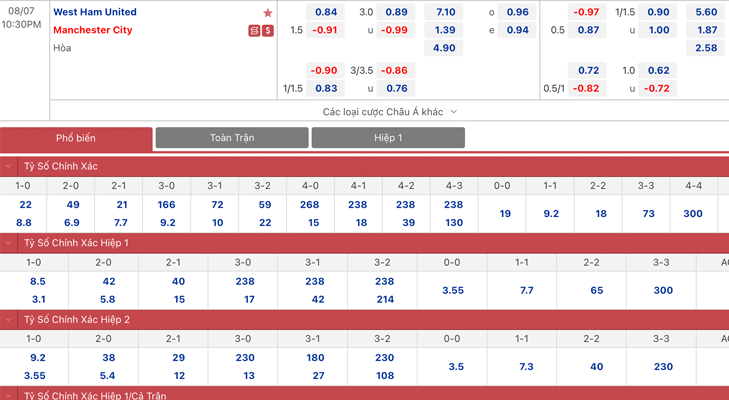
Task: Bet full-time correct score 1-0 at 22
Action: tap(25, 205)
